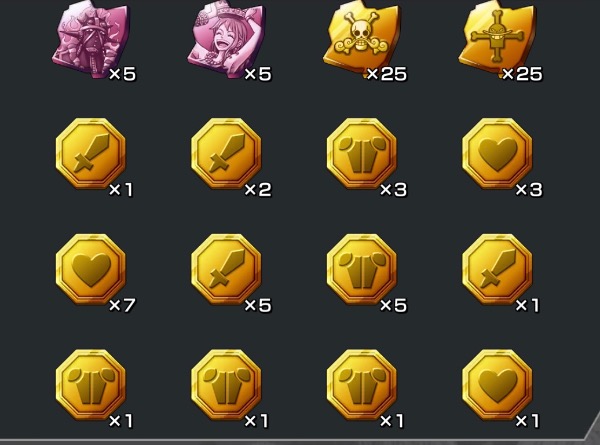Screen dimensions: 600x445
Task: Pick the heart medal with ×1
Action: (x=497, y=385)
